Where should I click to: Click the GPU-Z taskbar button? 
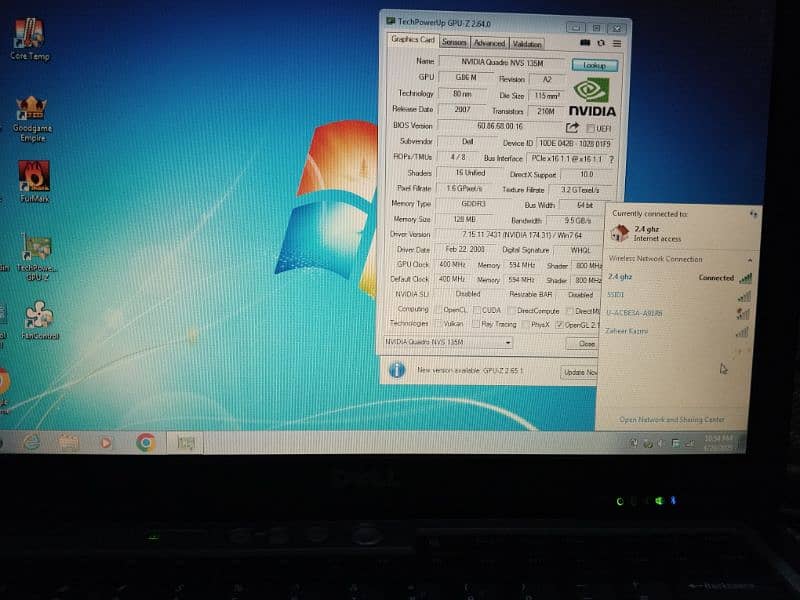tap(186, 443)
